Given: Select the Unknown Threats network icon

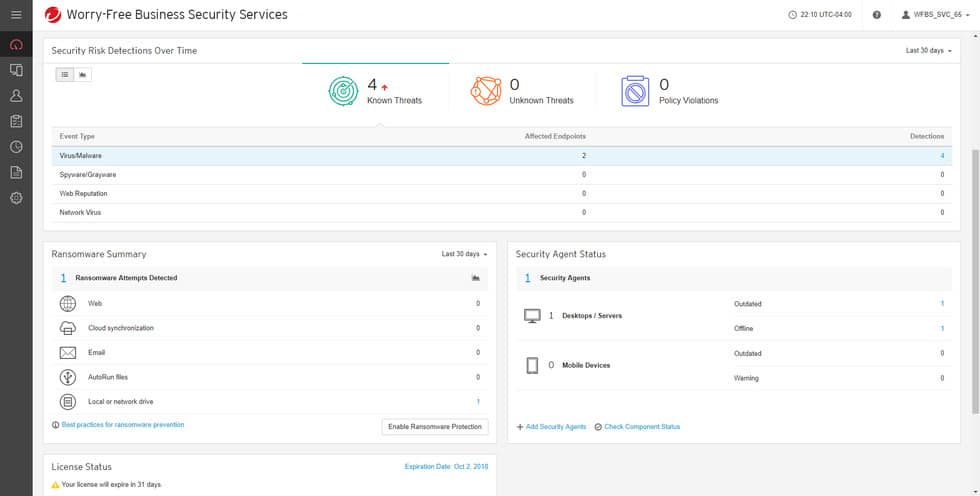Looking at the screenshot, I should tap(486, 91).
